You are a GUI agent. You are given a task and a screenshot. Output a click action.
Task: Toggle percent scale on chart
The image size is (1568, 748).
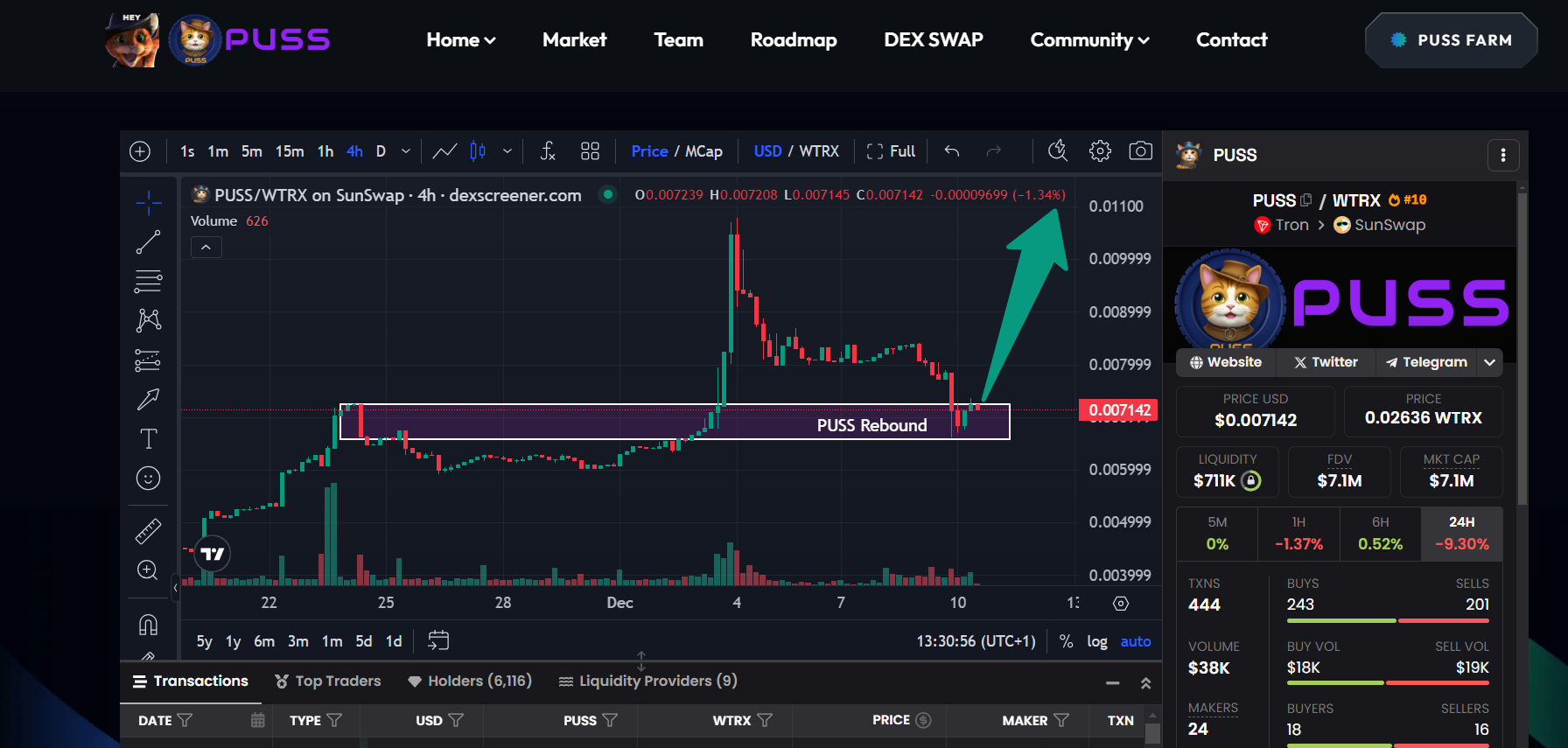click(1066, 641)
